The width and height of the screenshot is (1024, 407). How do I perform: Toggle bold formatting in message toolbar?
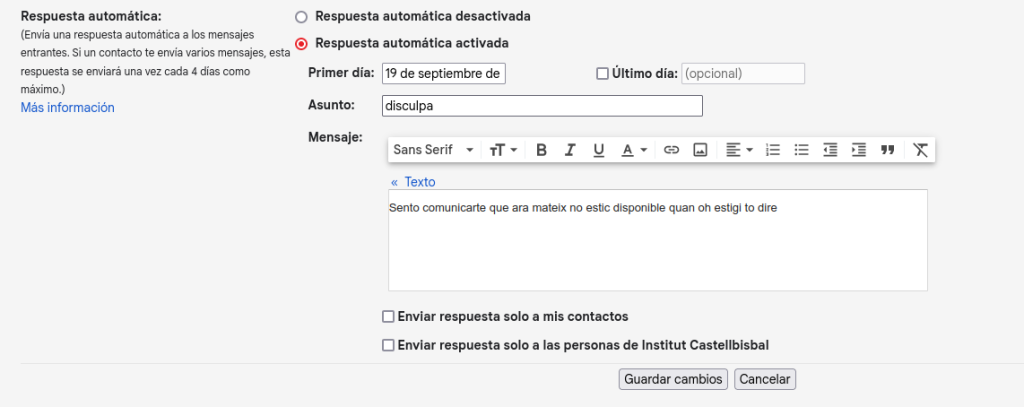point(541,150)
